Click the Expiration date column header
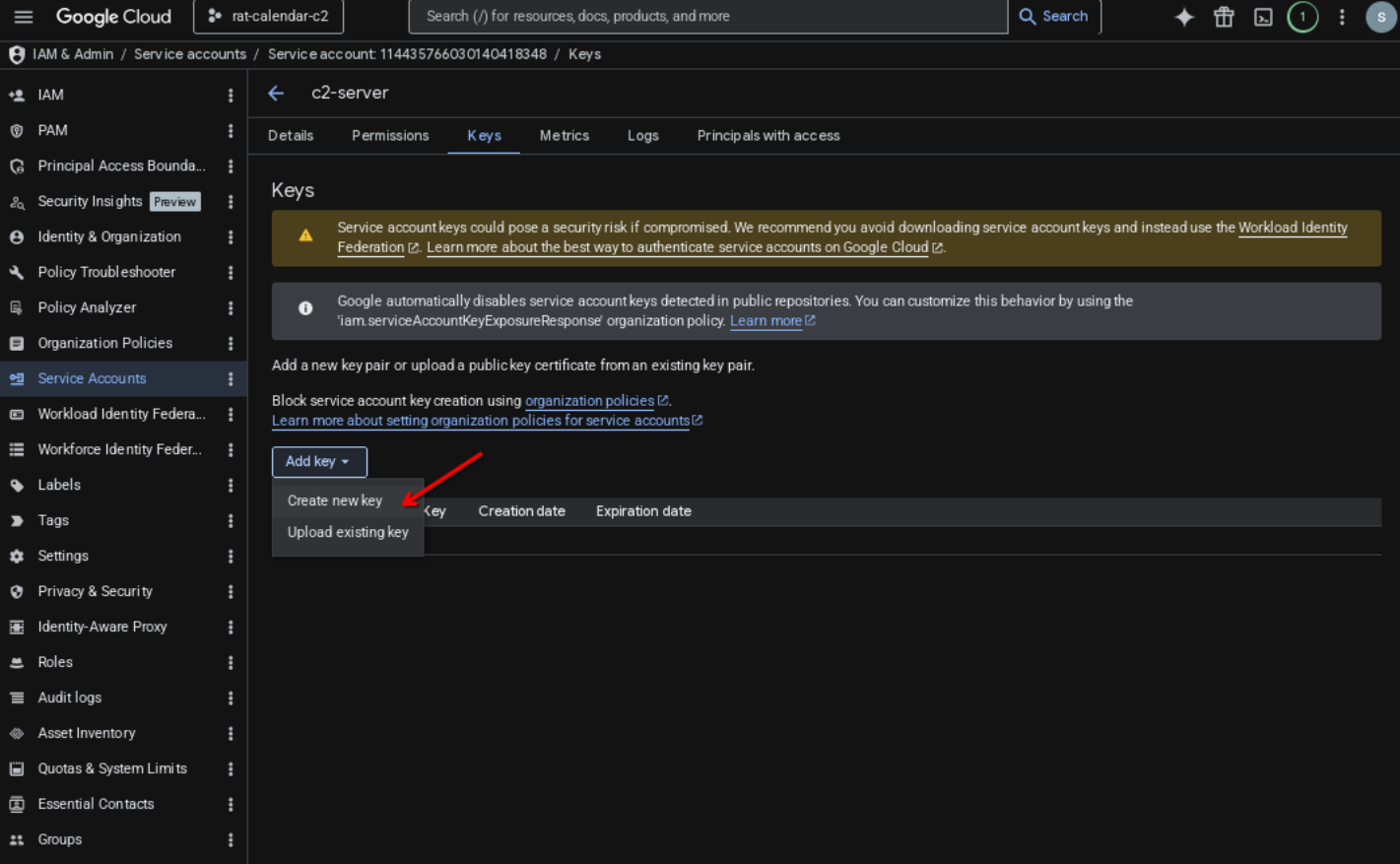The height and width of the screenshot is (864, 1400). [643, 511]
